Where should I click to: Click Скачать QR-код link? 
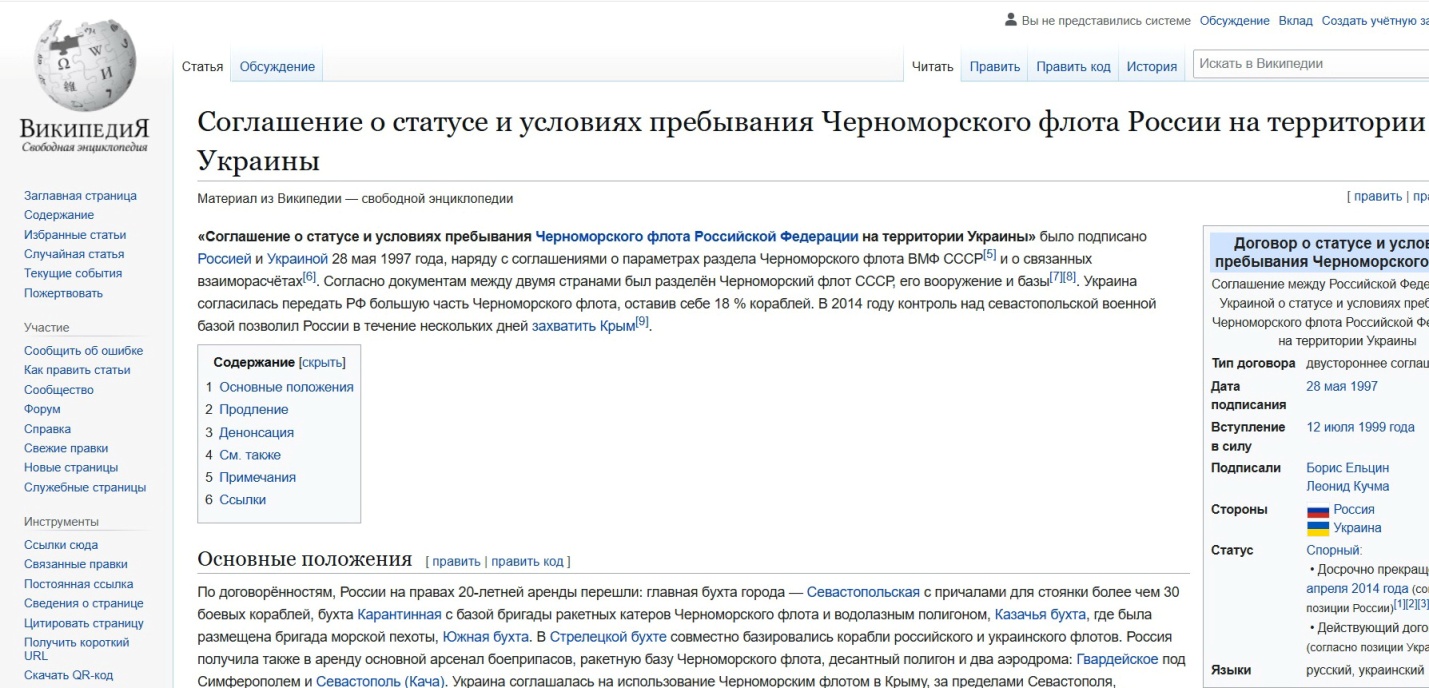pyautogui.click(x=68, y=675)
